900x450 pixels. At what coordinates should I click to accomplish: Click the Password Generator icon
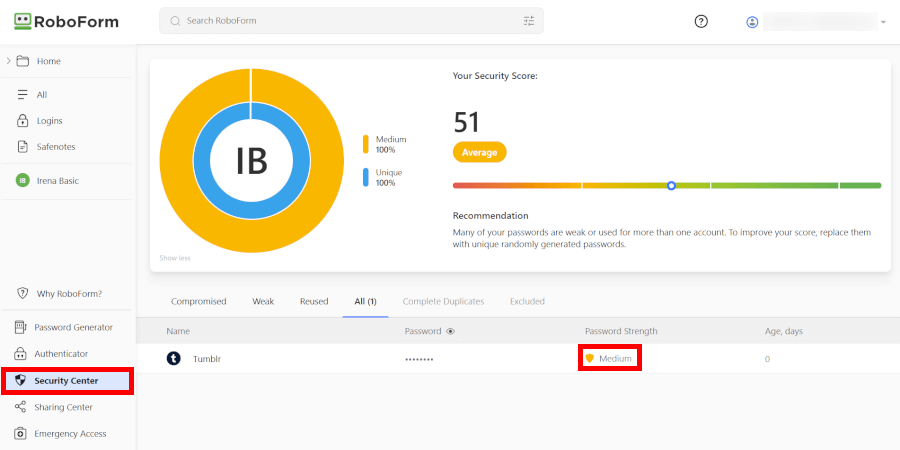click(20, 327)
